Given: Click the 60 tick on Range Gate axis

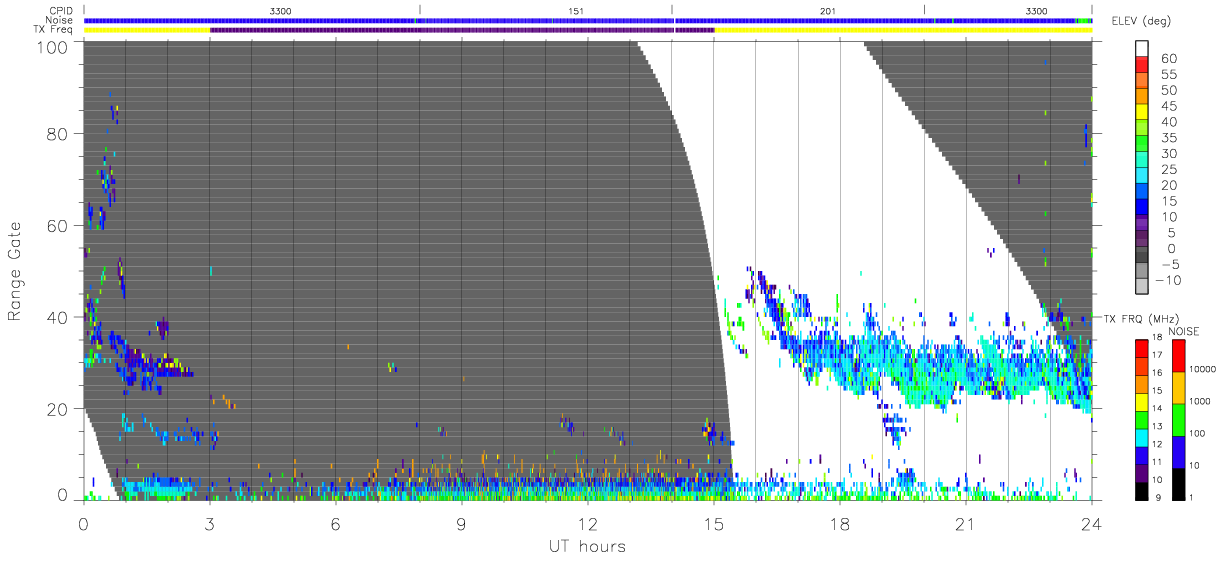Looking at the screenshot, I should pos(57,226).
